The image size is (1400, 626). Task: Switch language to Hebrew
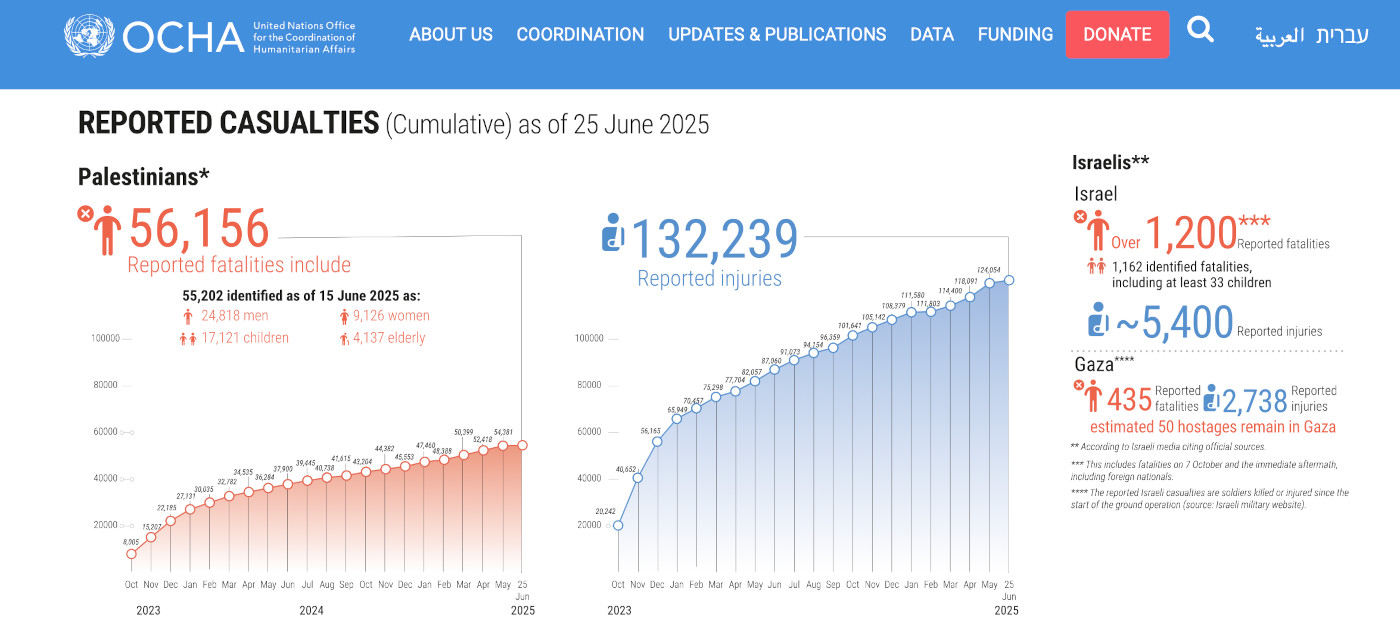1342,36
